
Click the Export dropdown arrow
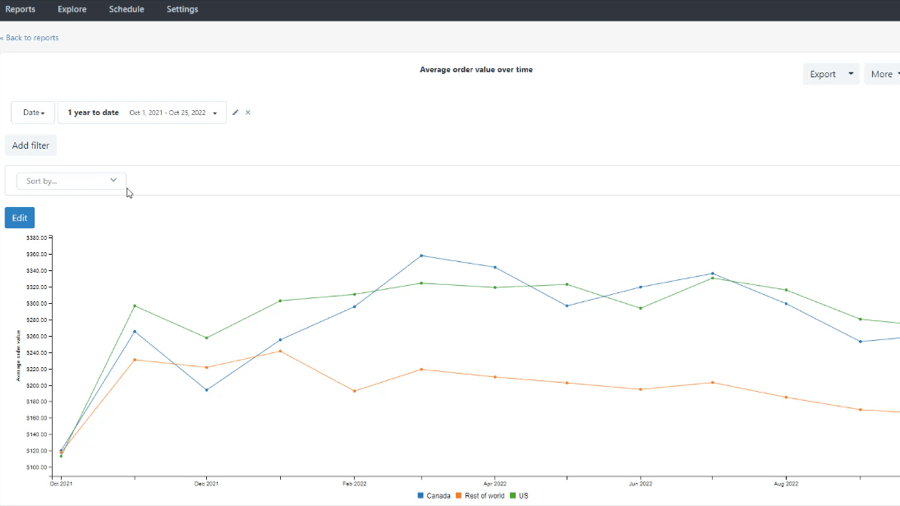click(x=851, y=74)
